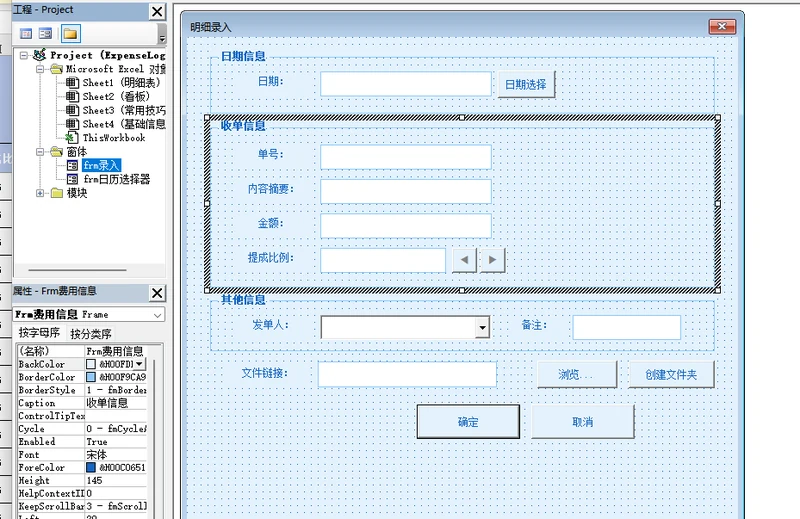Image resolution: width=800 pixels, height=519 pixels.
Task: Click the frm日历选择器 form icon
Action: [x=72, y=179]
